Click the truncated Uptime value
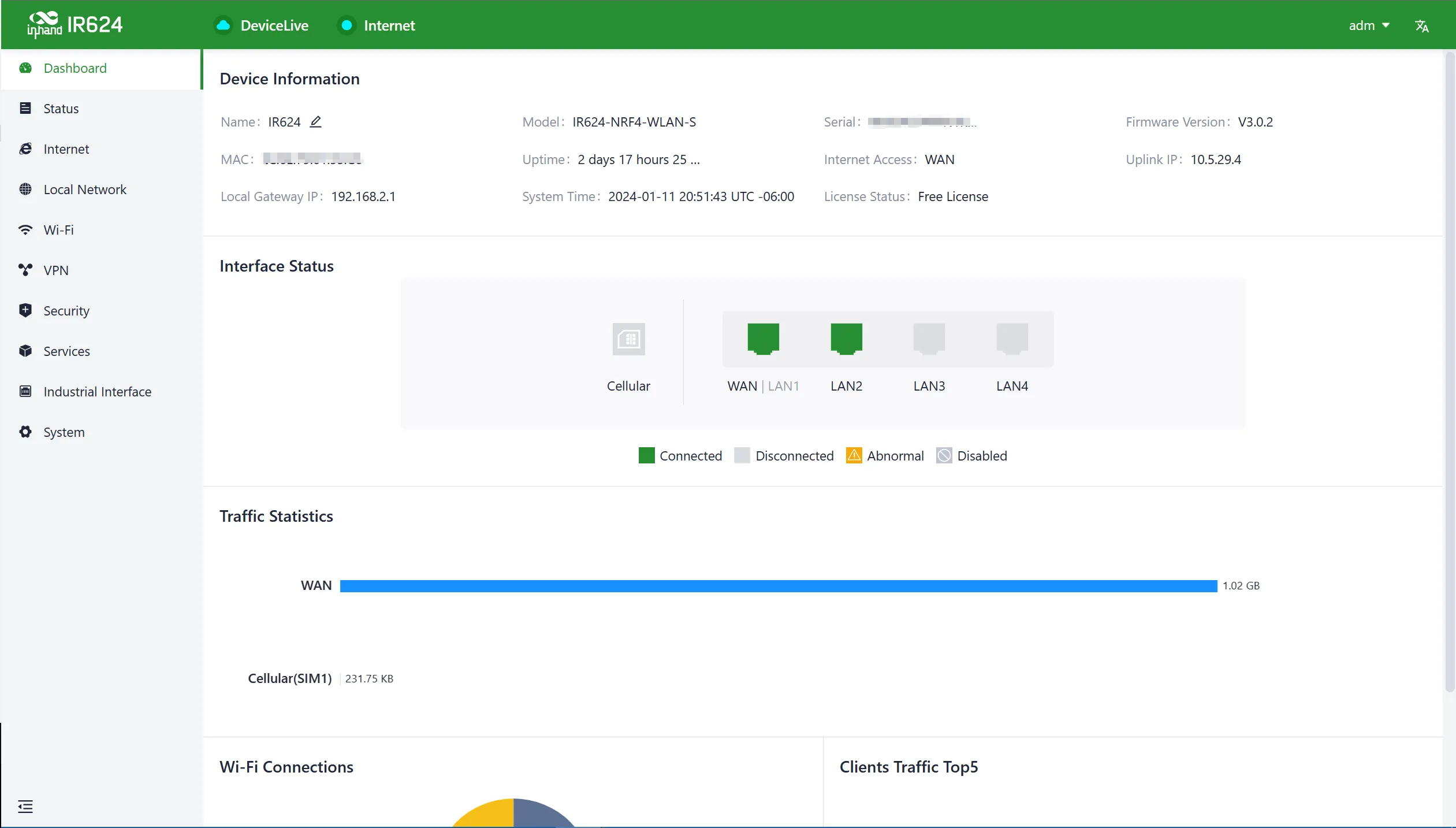 click(x=639, y=159)
